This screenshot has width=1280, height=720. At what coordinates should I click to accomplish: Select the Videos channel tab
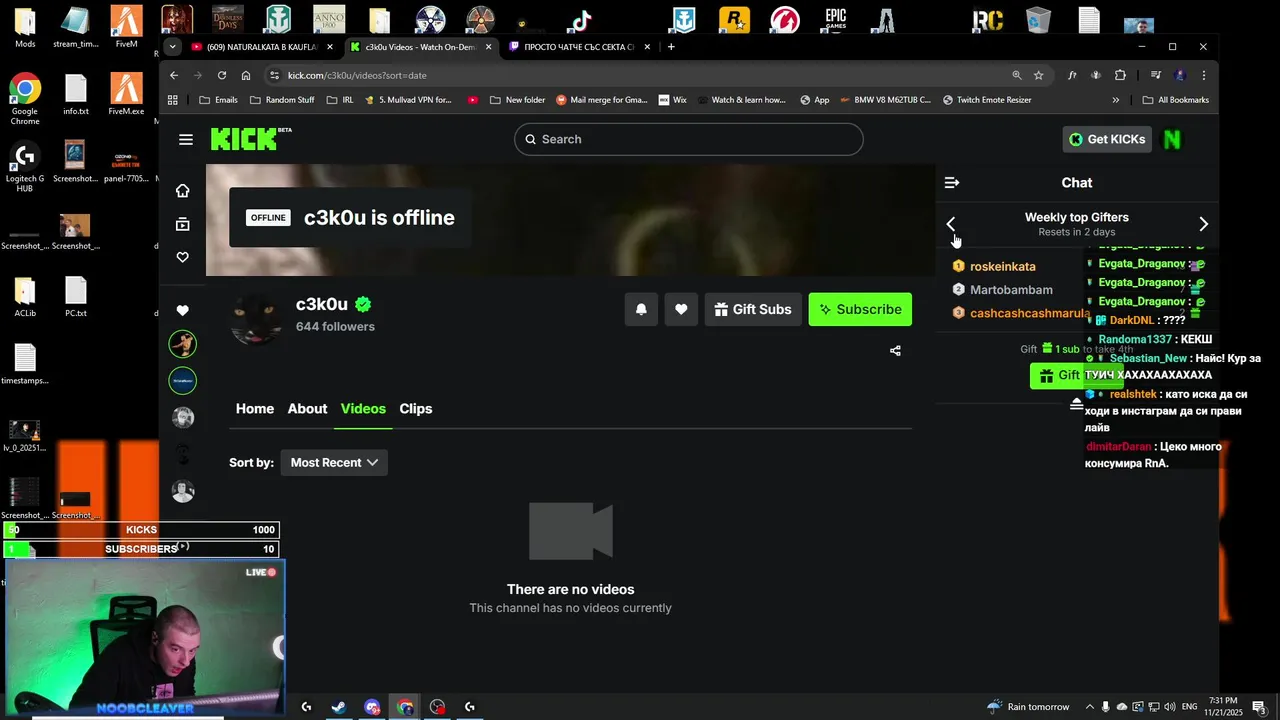[363, 408]
